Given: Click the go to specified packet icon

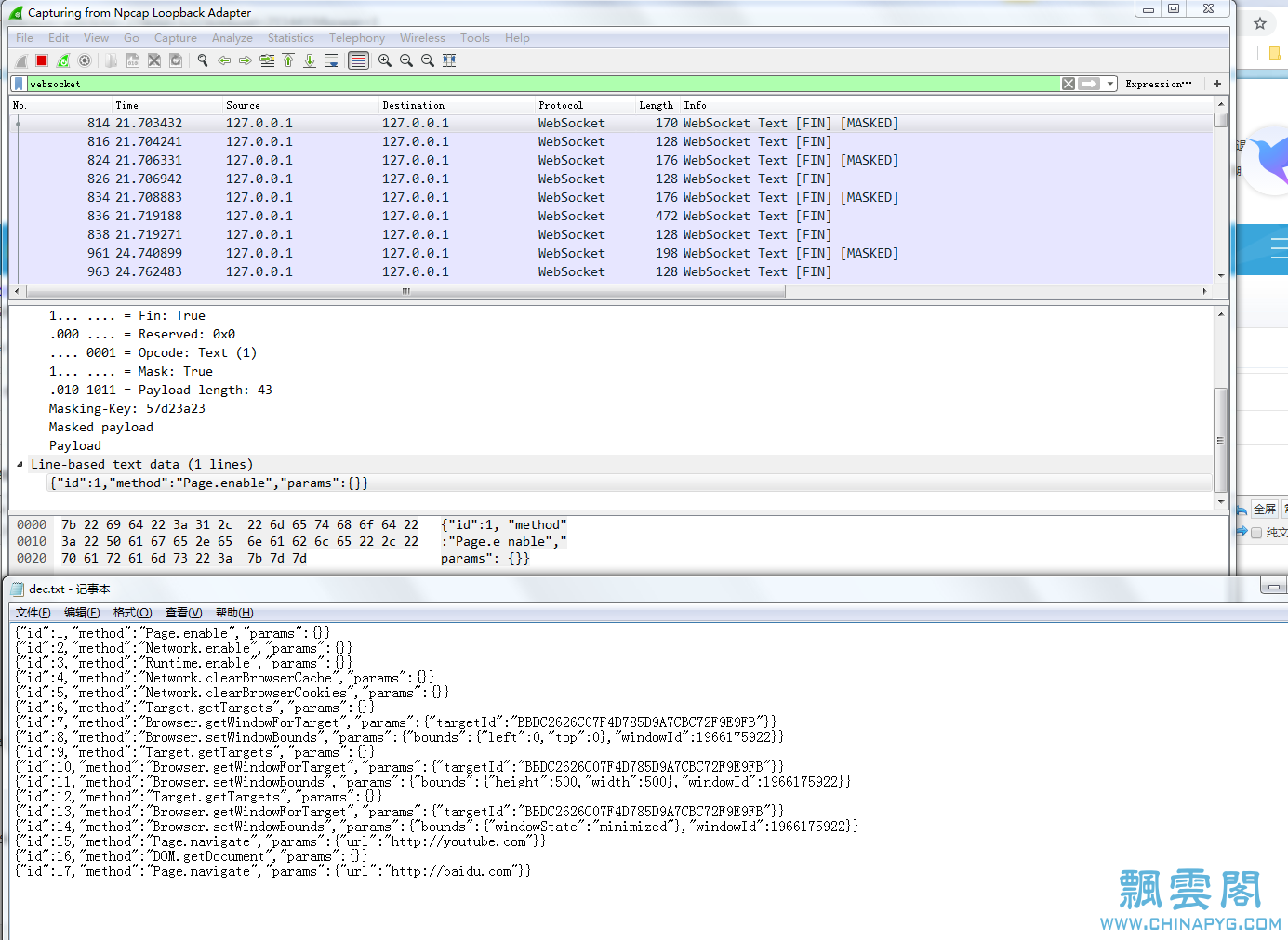Looking at the screenshot, I should tap(267, 60).
